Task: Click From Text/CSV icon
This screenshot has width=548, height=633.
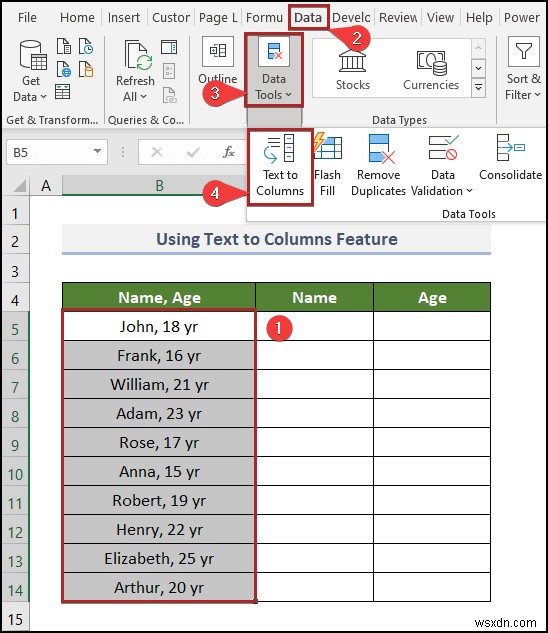Action: click(x=63, y=46)
